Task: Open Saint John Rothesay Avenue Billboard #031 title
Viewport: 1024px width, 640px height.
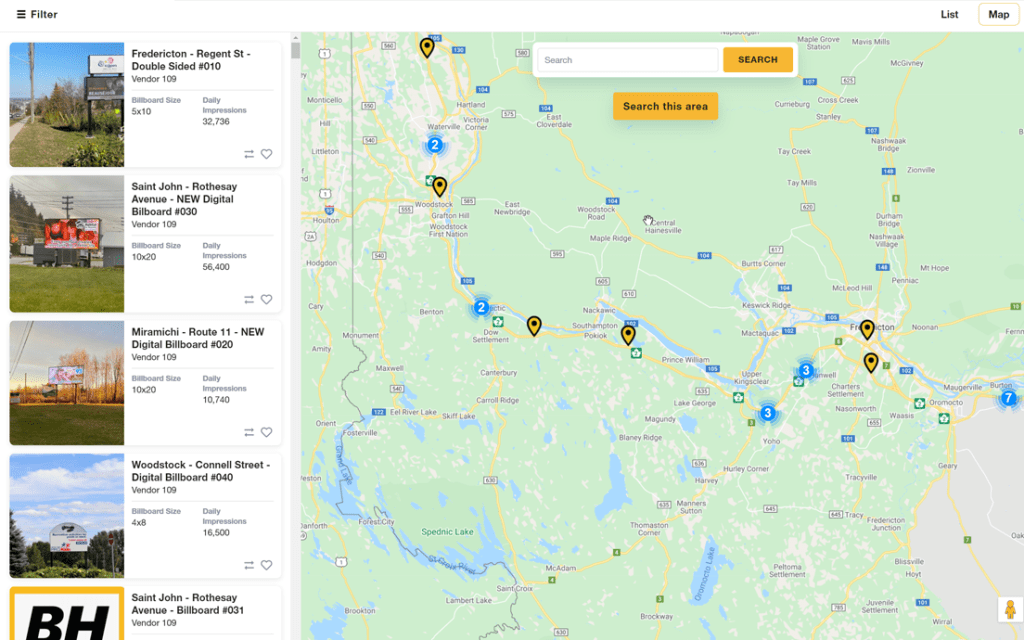Action: click(x=187, y=603)
